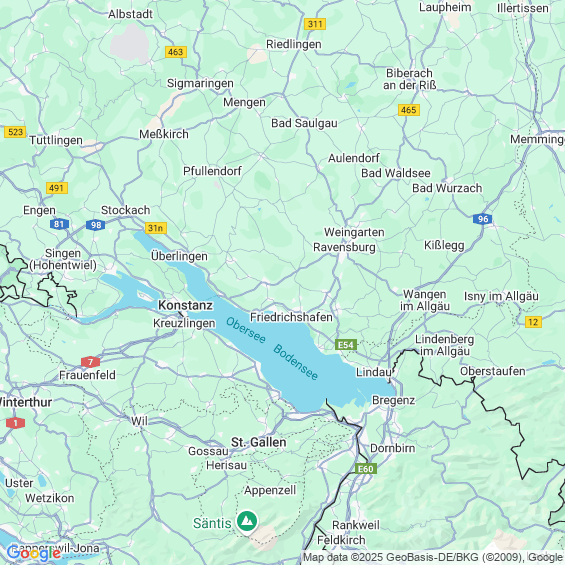The image size is (565, 565).
Task: Click the St. Gallen city label
Action: [259, 442]
